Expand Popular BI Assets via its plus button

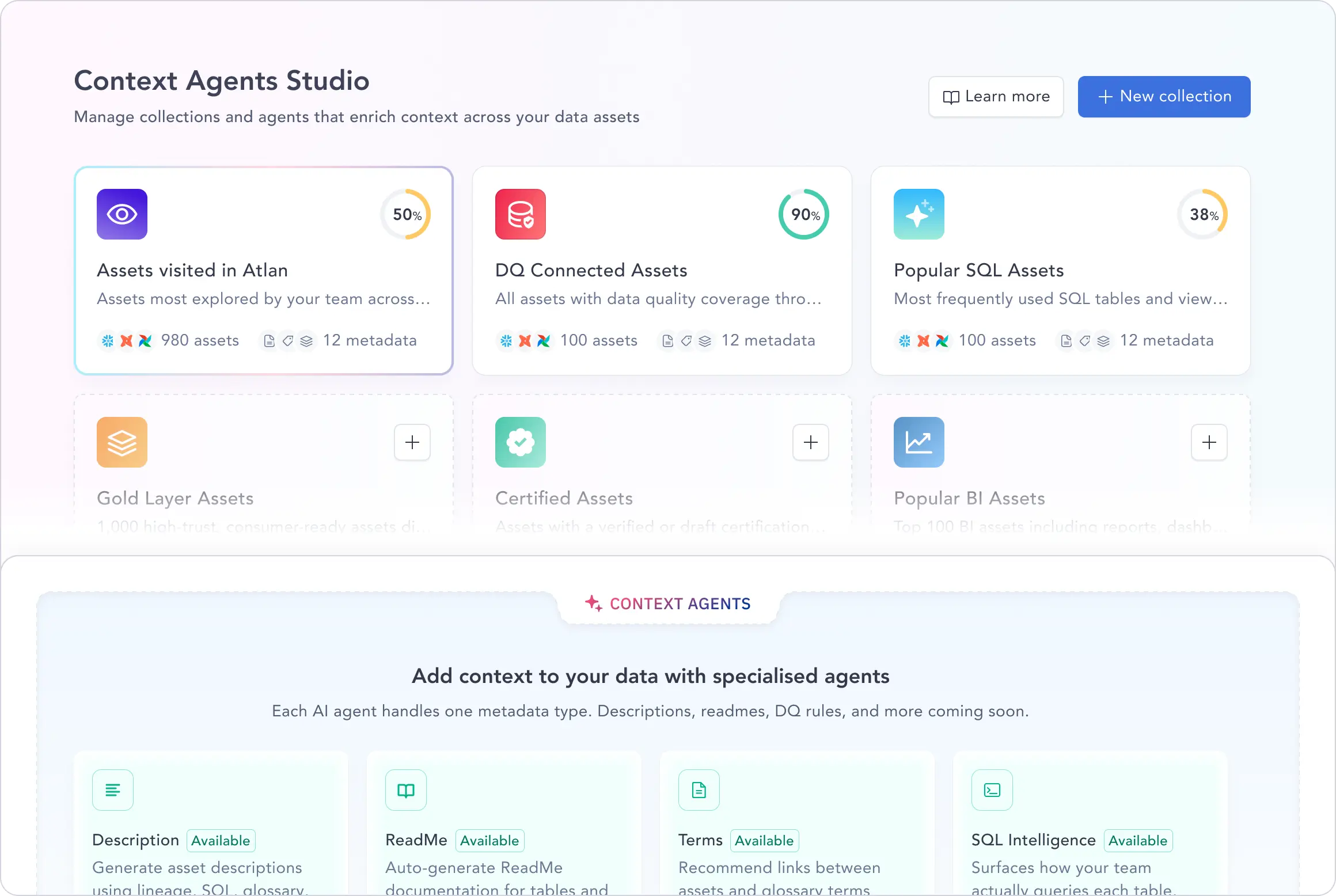point(1209,442)
